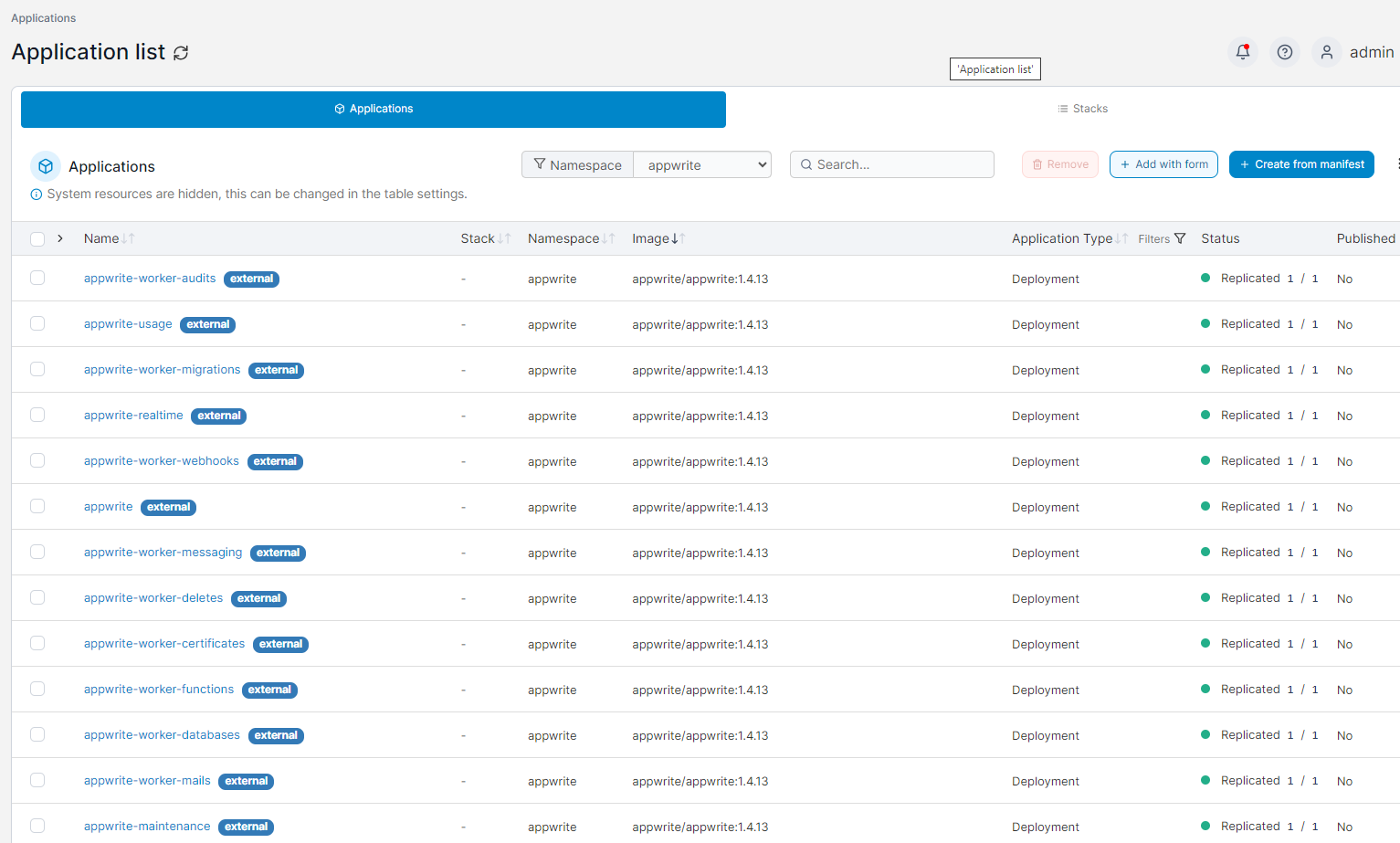
Task: Open appwrite-usage application link
Action: (x=128, y=324)
